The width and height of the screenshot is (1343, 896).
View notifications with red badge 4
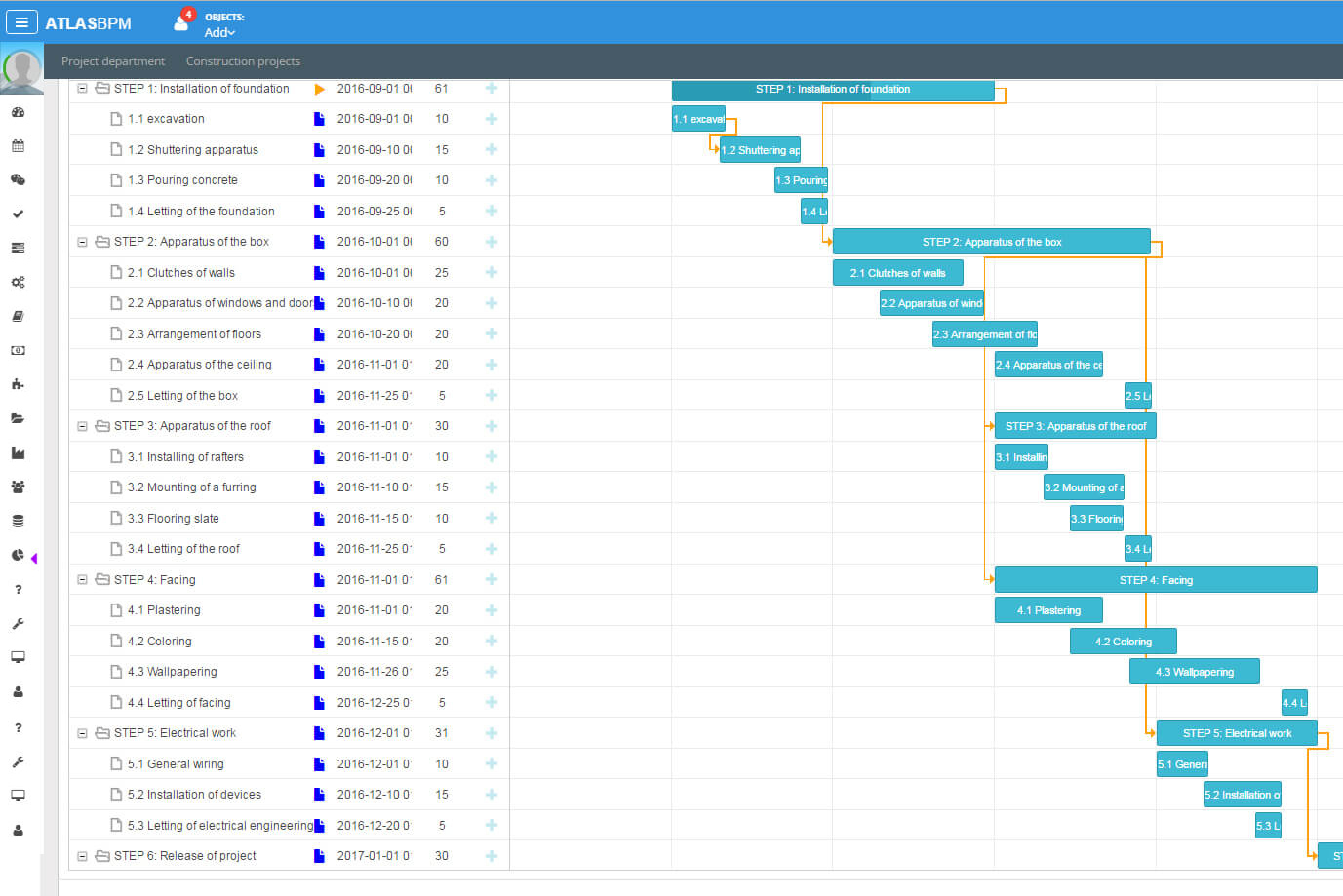coord(182,19)
